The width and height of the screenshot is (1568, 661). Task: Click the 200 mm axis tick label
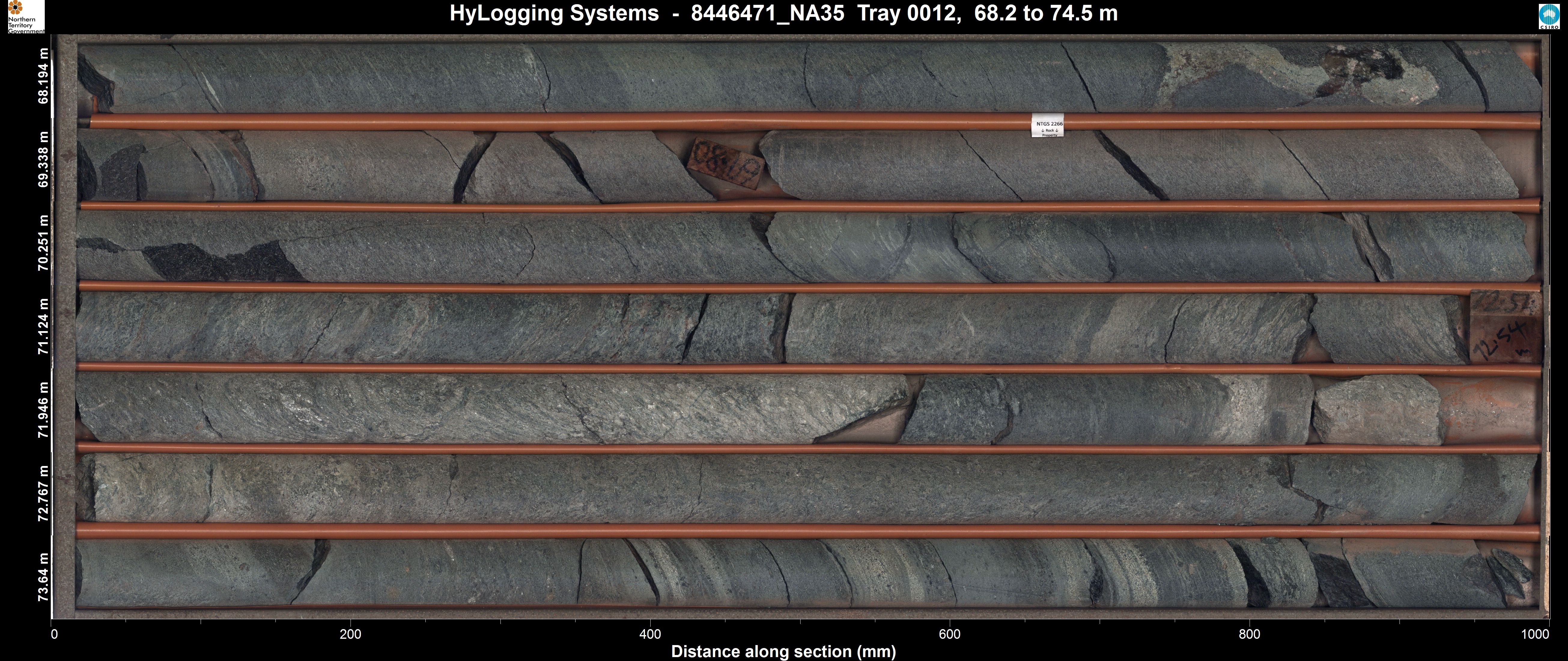(x=350, y=635)
